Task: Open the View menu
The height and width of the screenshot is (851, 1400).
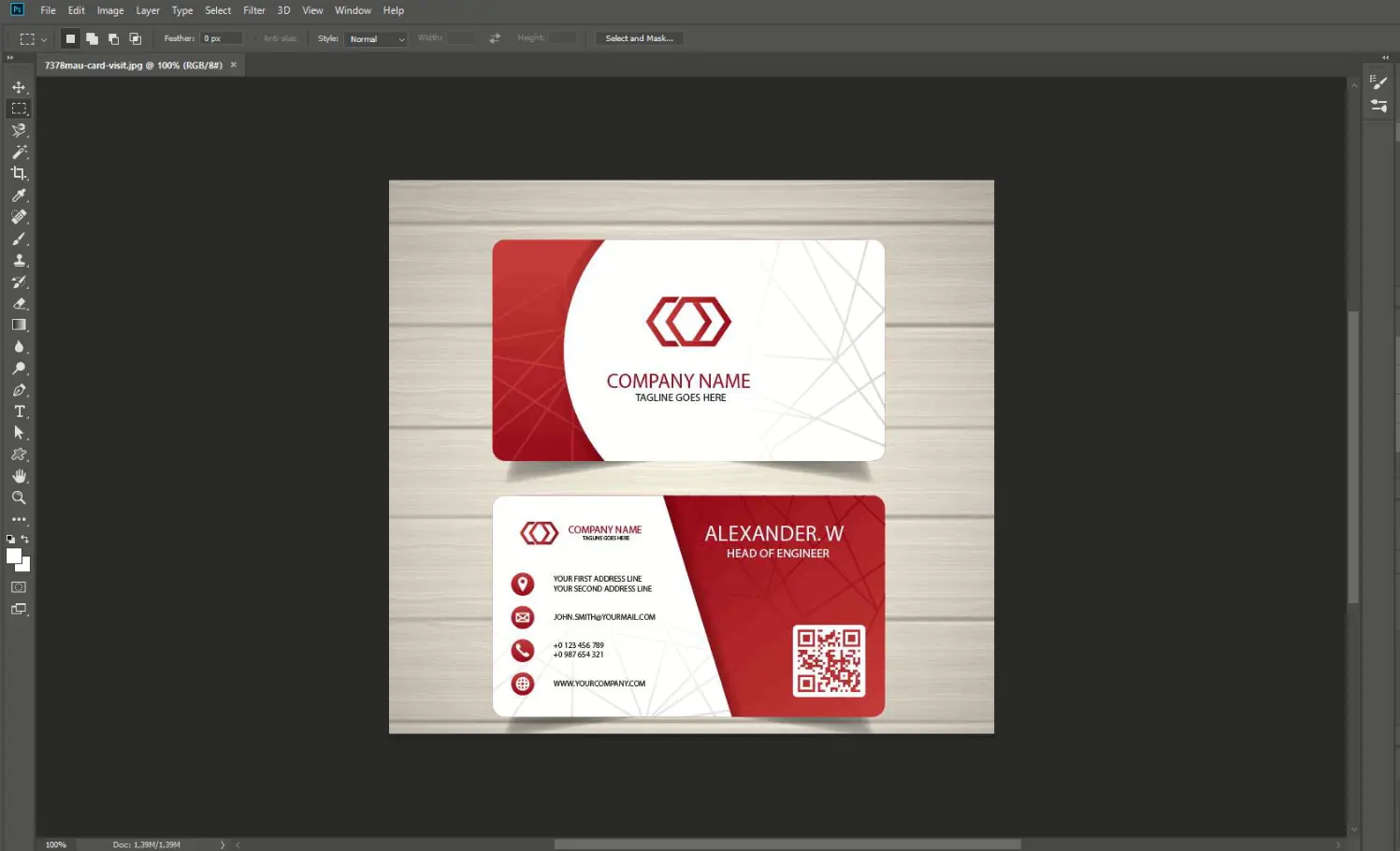Action: (312, 10)
